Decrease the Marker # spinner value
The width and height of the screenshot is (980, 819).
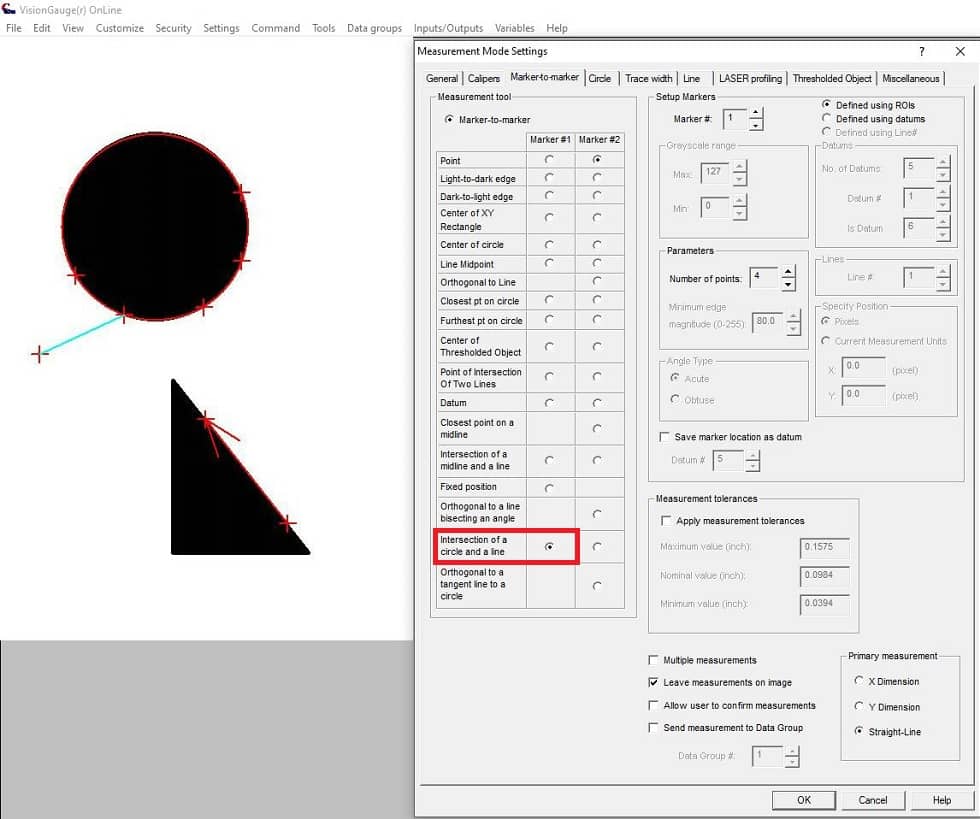(x=756, y=125)
